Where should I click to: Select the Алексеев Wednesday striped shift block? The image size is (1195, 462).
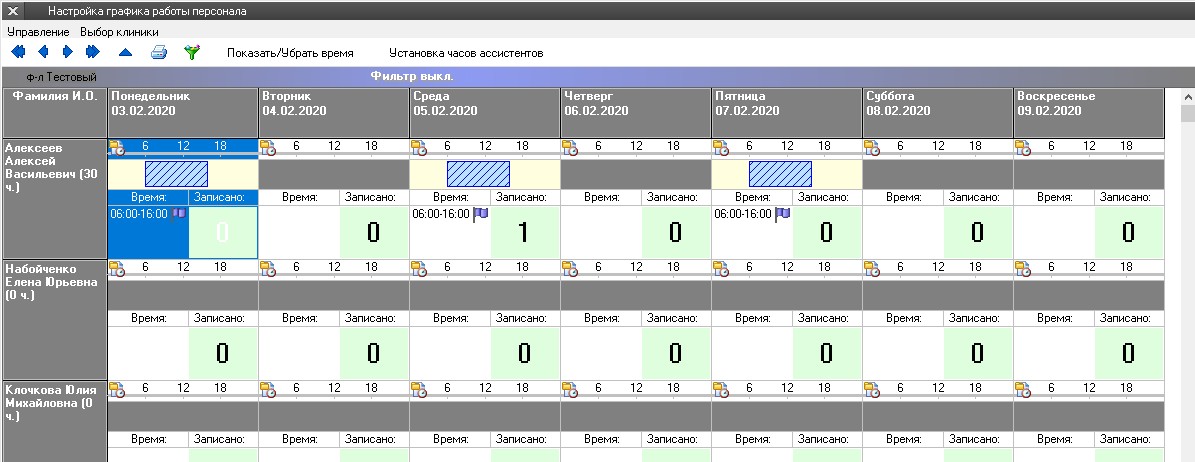478,174
